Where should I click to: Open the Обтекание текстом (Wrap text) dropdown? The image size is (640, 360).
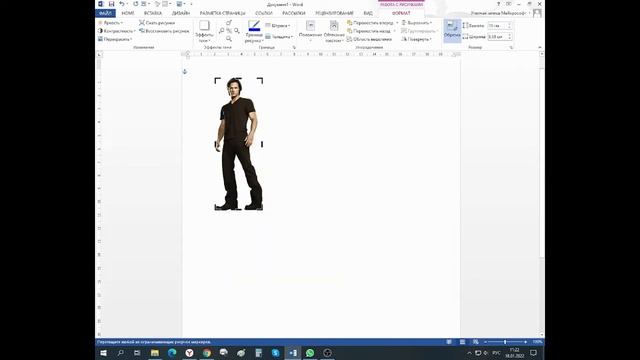tap(334, 32)
